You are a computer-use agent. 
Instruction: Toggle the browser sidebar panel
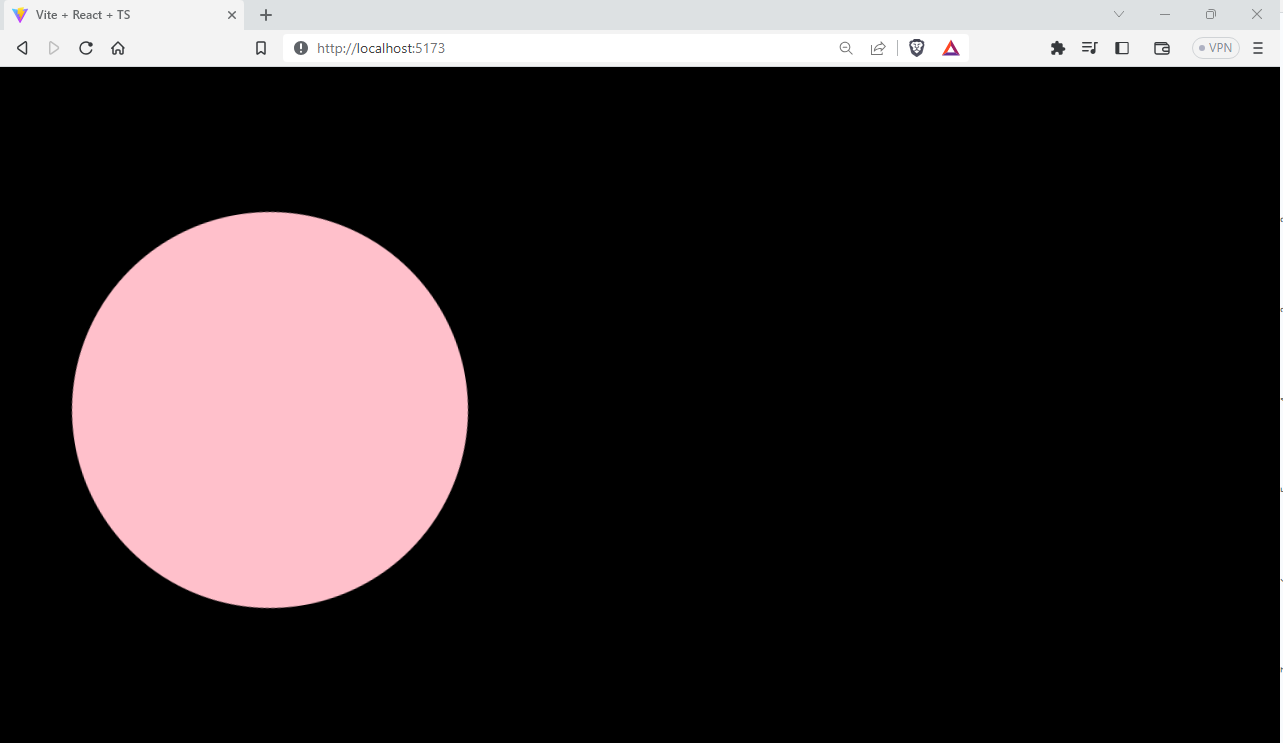coord(1122,48)
